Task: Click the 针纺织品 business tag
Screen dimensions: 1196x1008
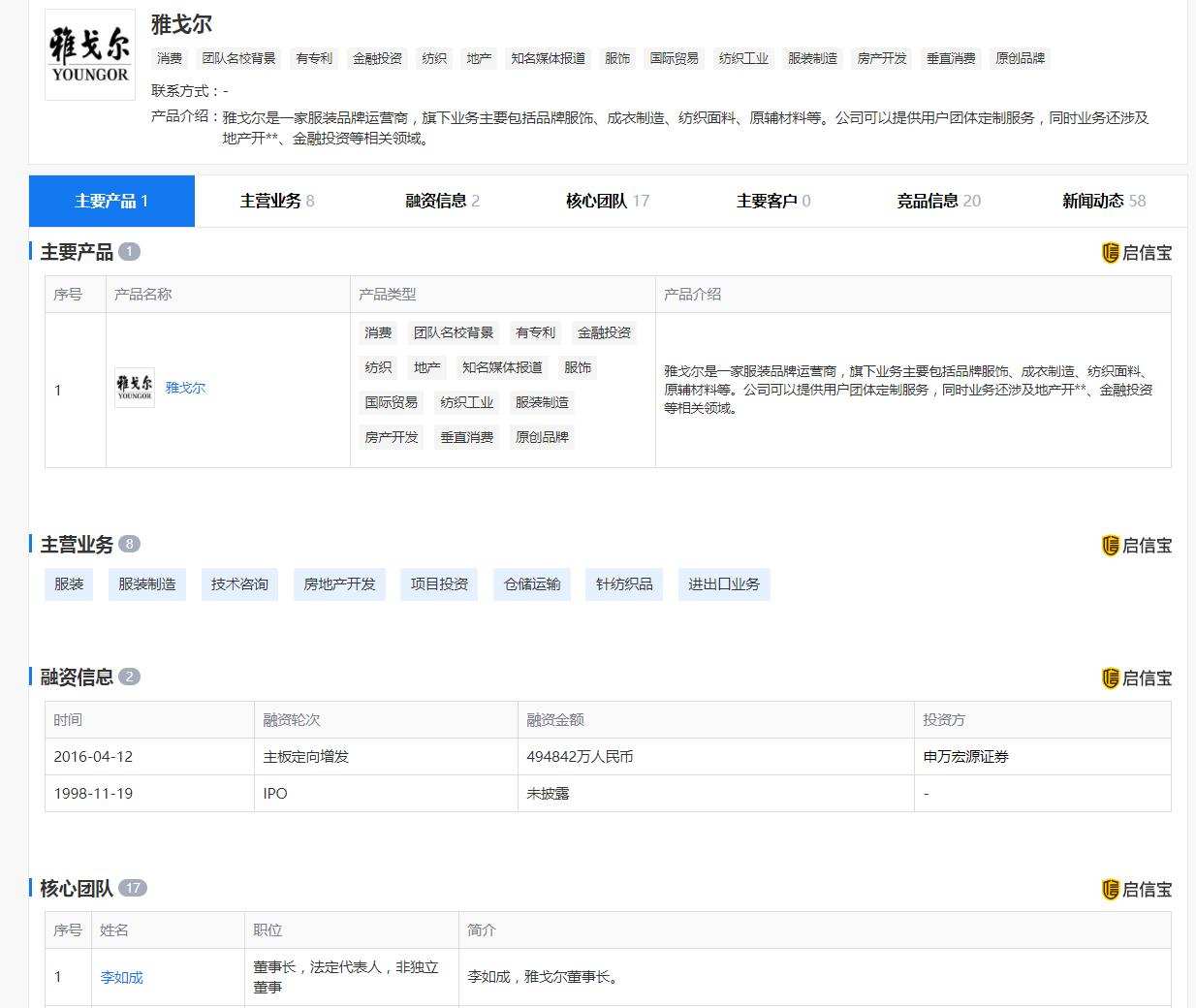Action: pos(624,584)
